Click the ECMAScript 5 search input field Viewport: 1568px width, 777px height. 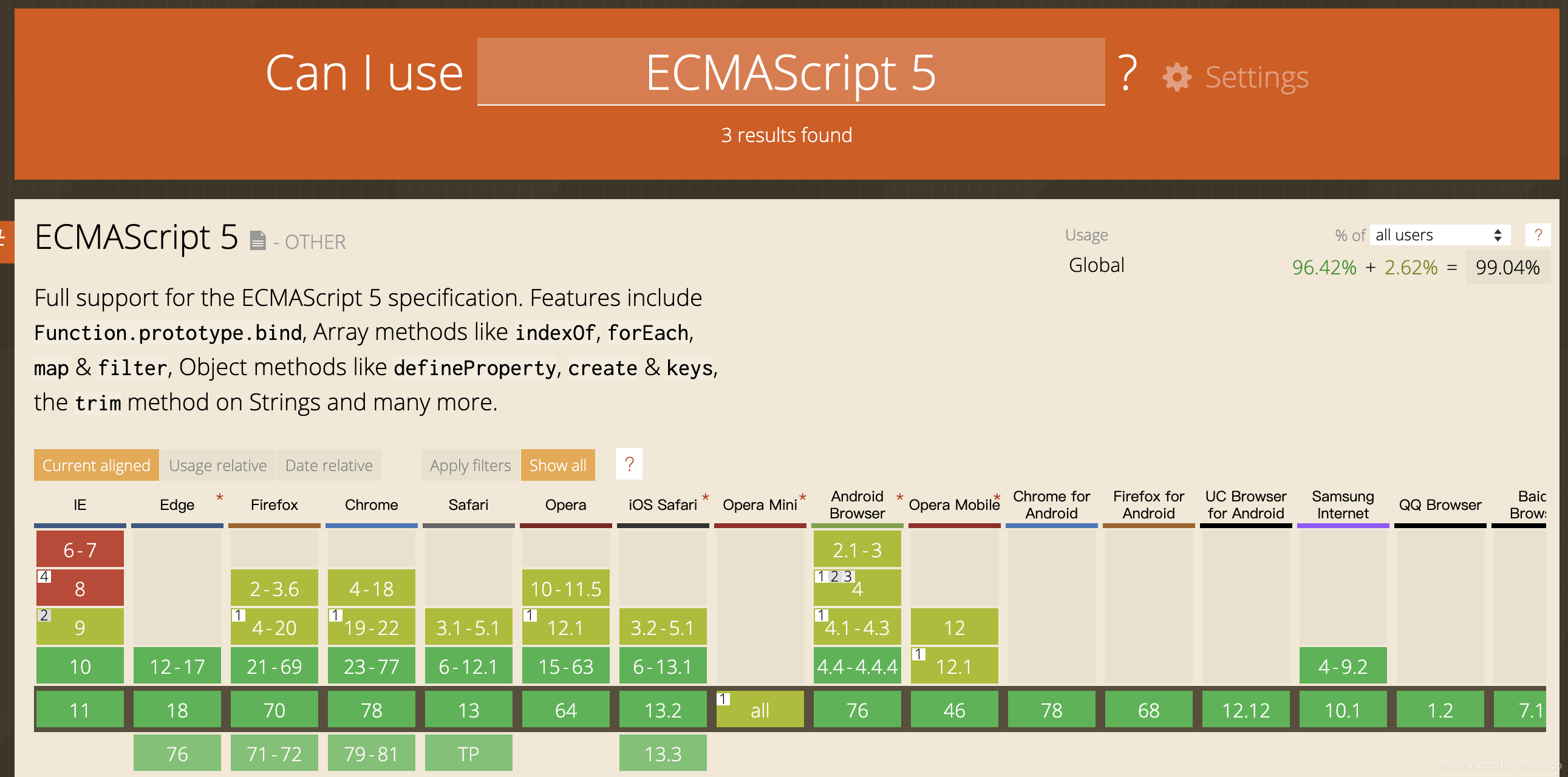[790, 72]
